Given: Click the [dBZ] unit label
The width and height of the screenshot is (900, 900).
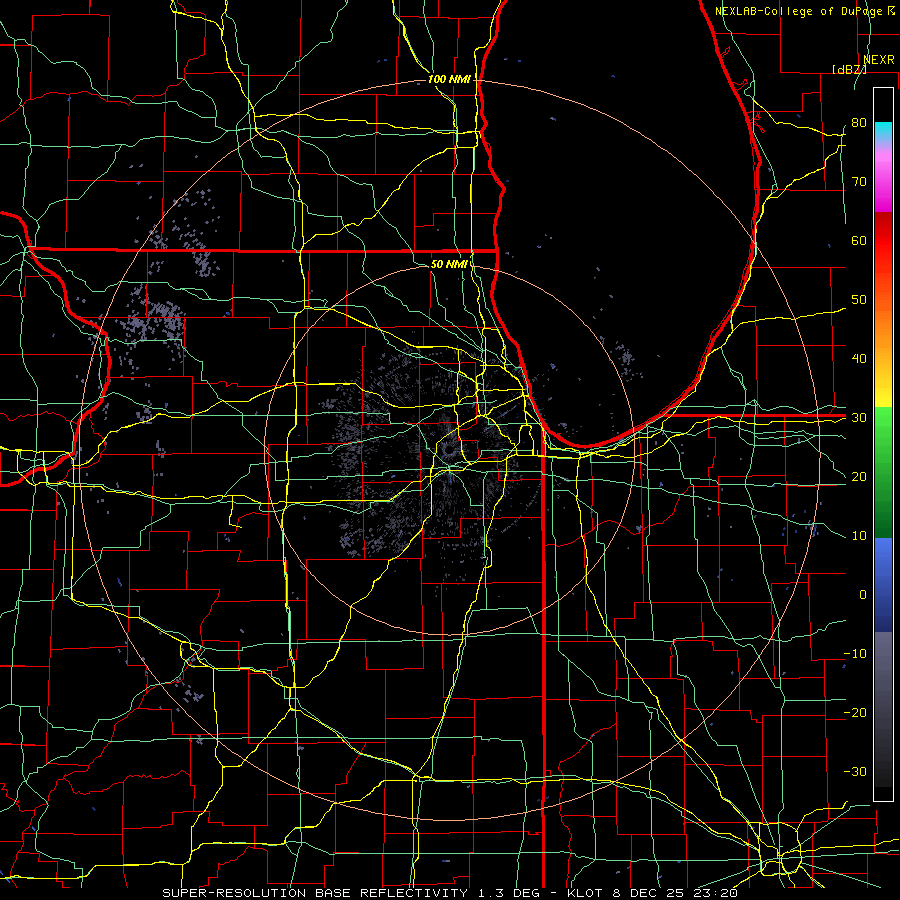Looking at the screenshot, I should [849, 69].
